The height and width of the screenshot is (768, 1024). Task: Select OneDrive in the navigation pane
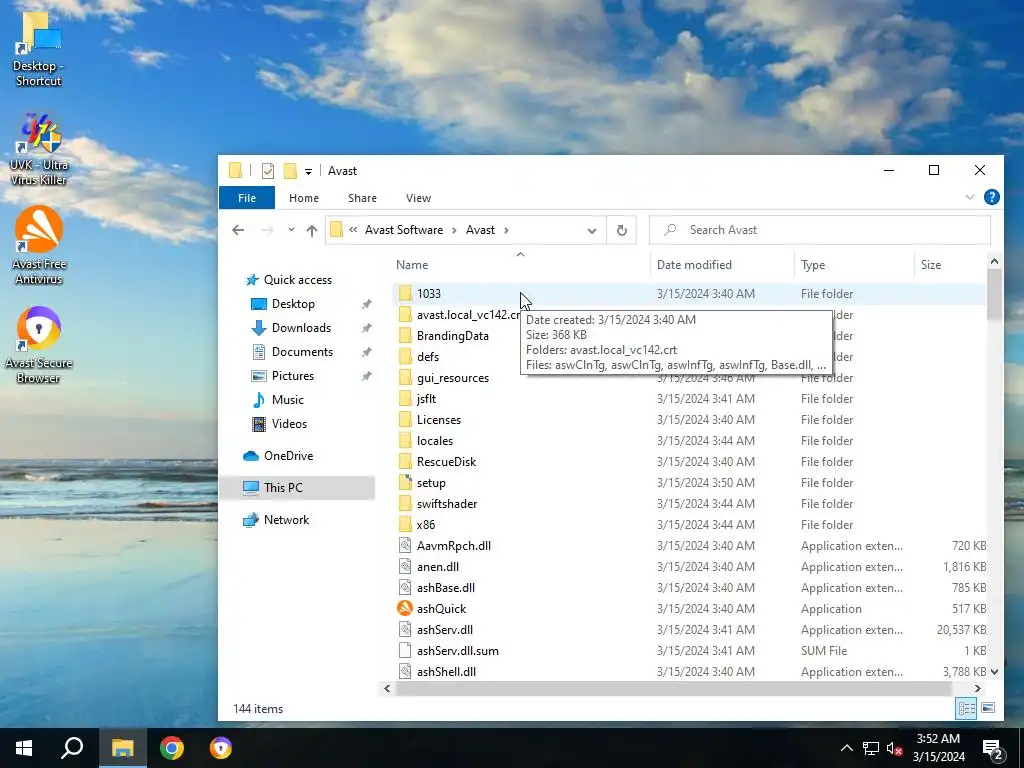(x=288, y=456)
